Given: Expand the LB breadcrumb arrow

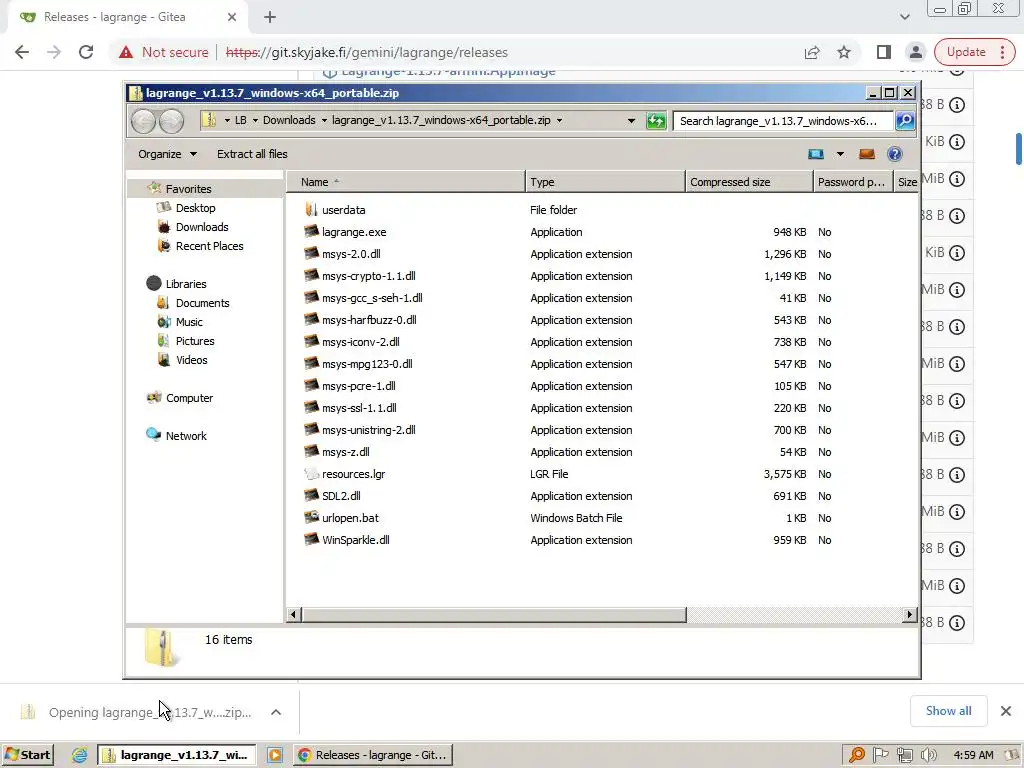Looking at the screenshot, I should pos(255,120).
